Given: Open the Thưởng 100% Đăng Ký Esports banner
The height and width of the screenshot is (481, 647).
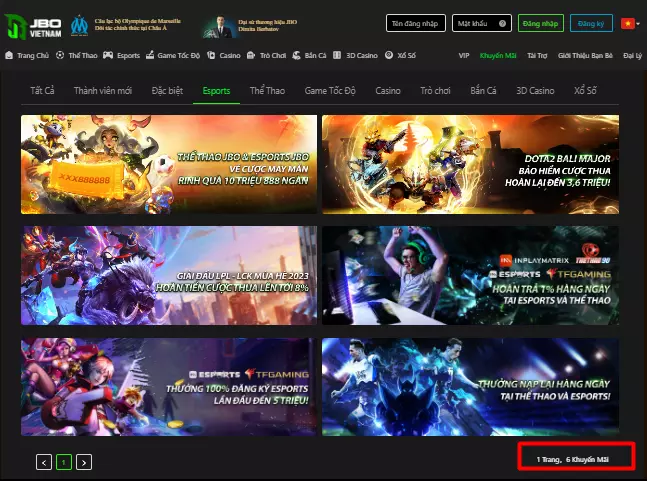Looking at the screenshot, I should [x=169, y=387].
